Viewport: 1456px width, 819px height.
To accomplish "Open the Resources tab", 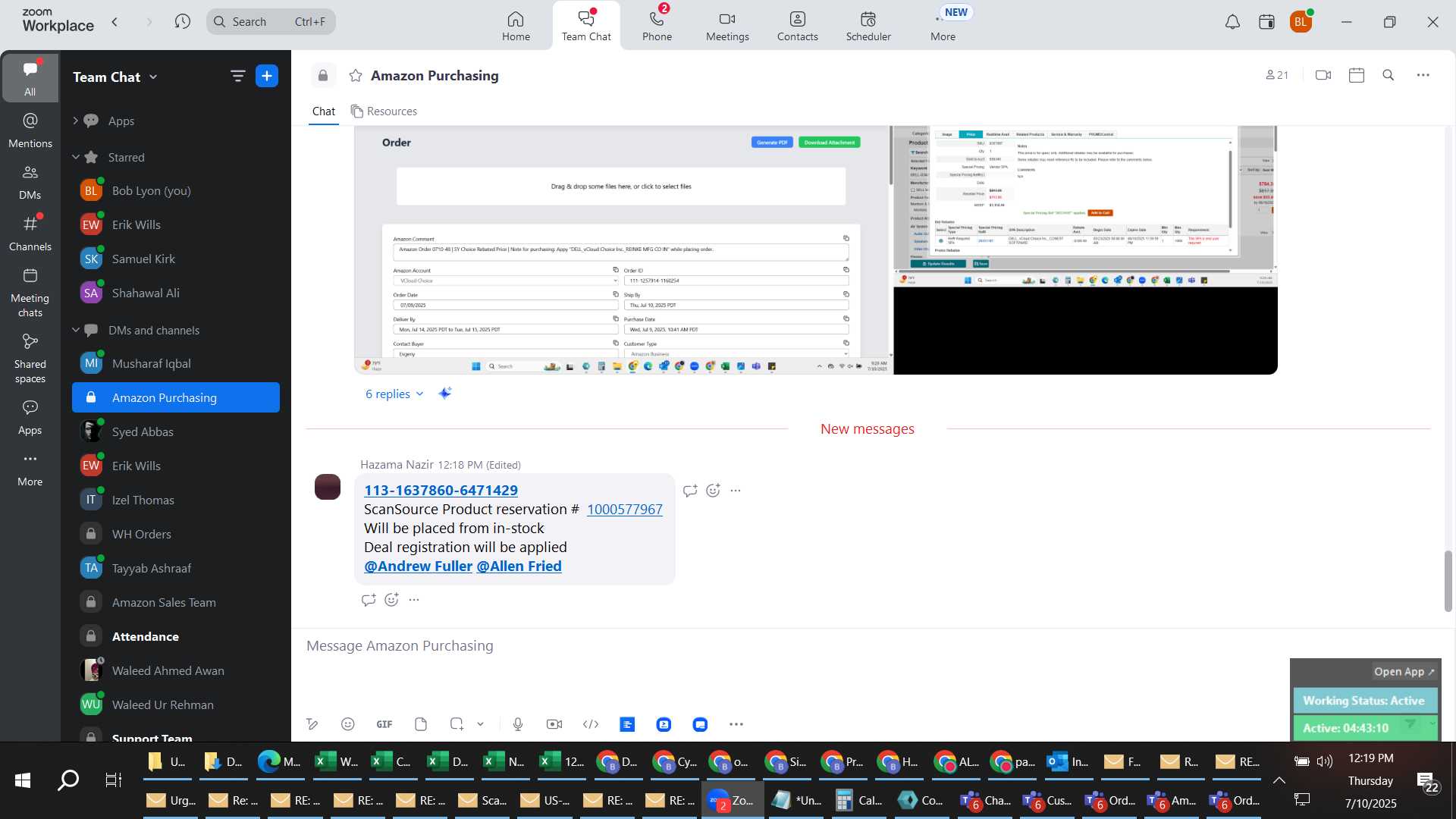I will coord(384,111).
